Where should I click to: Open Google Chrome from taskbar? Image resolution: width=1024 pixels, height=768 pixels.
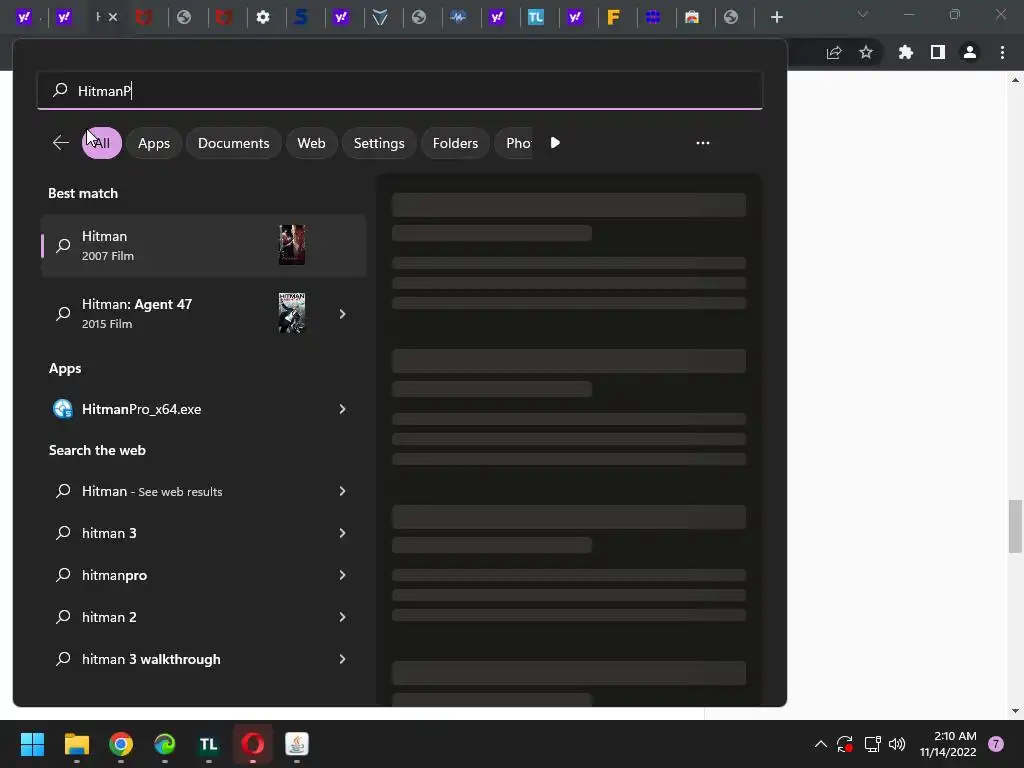pos(121,744)
